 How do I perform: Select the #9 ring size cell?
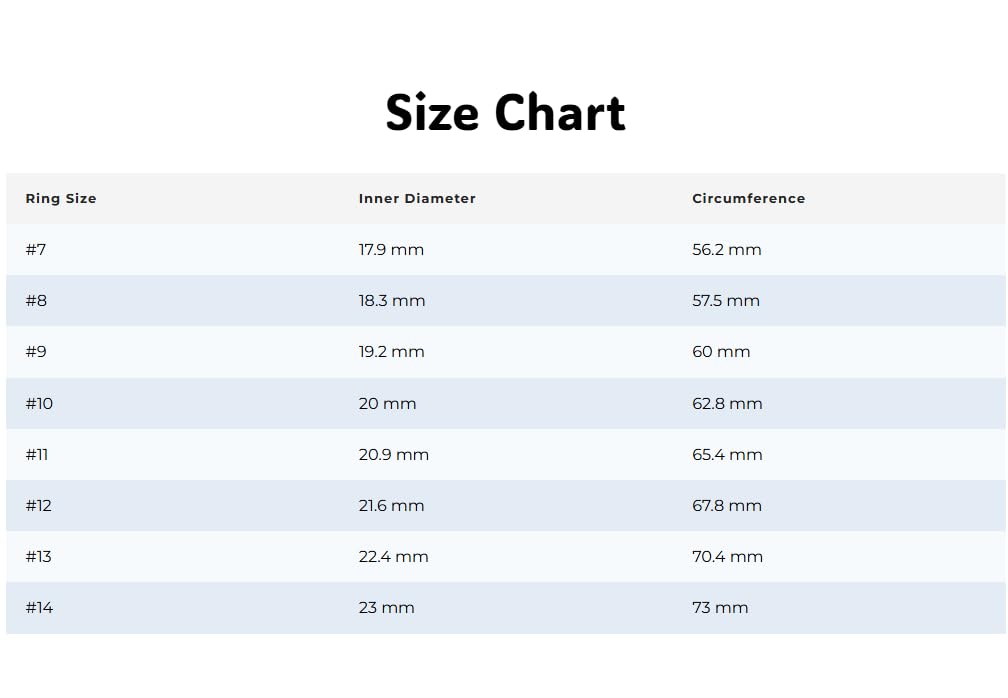(36, 352)
